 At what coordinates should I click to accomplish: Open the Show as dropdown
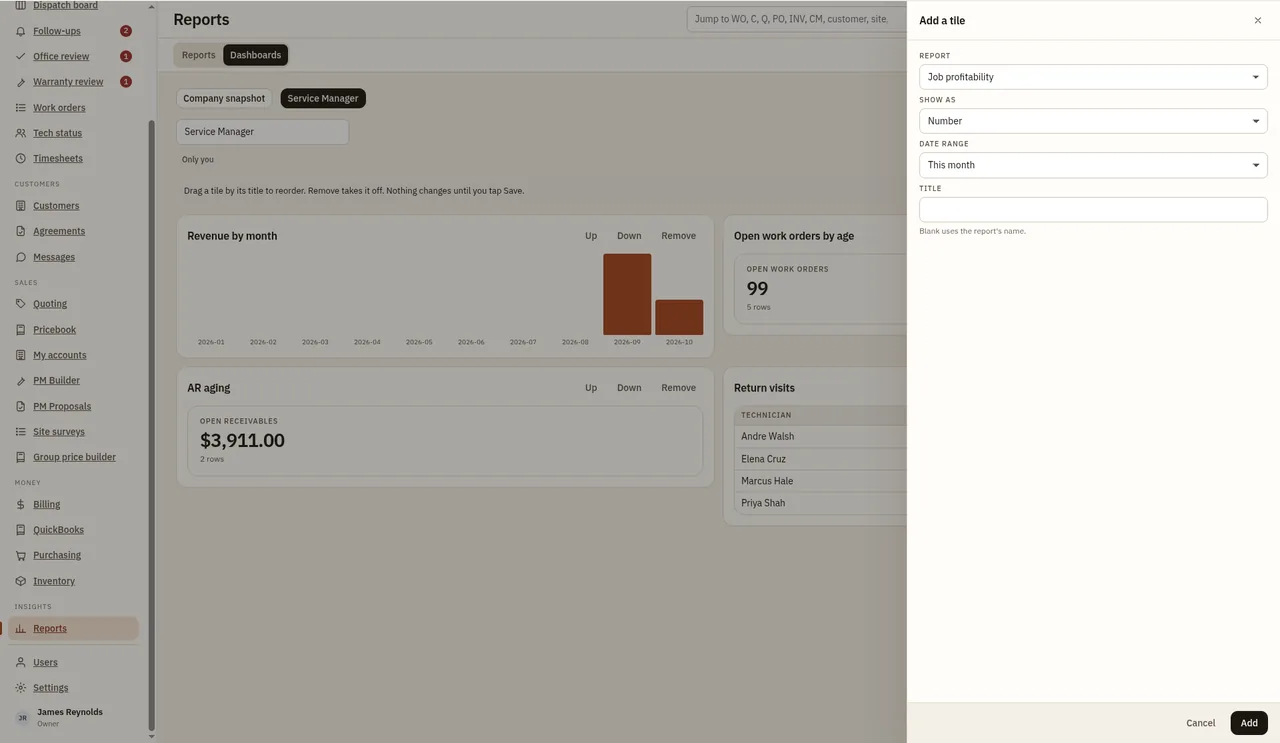(x=1093, y=121)
